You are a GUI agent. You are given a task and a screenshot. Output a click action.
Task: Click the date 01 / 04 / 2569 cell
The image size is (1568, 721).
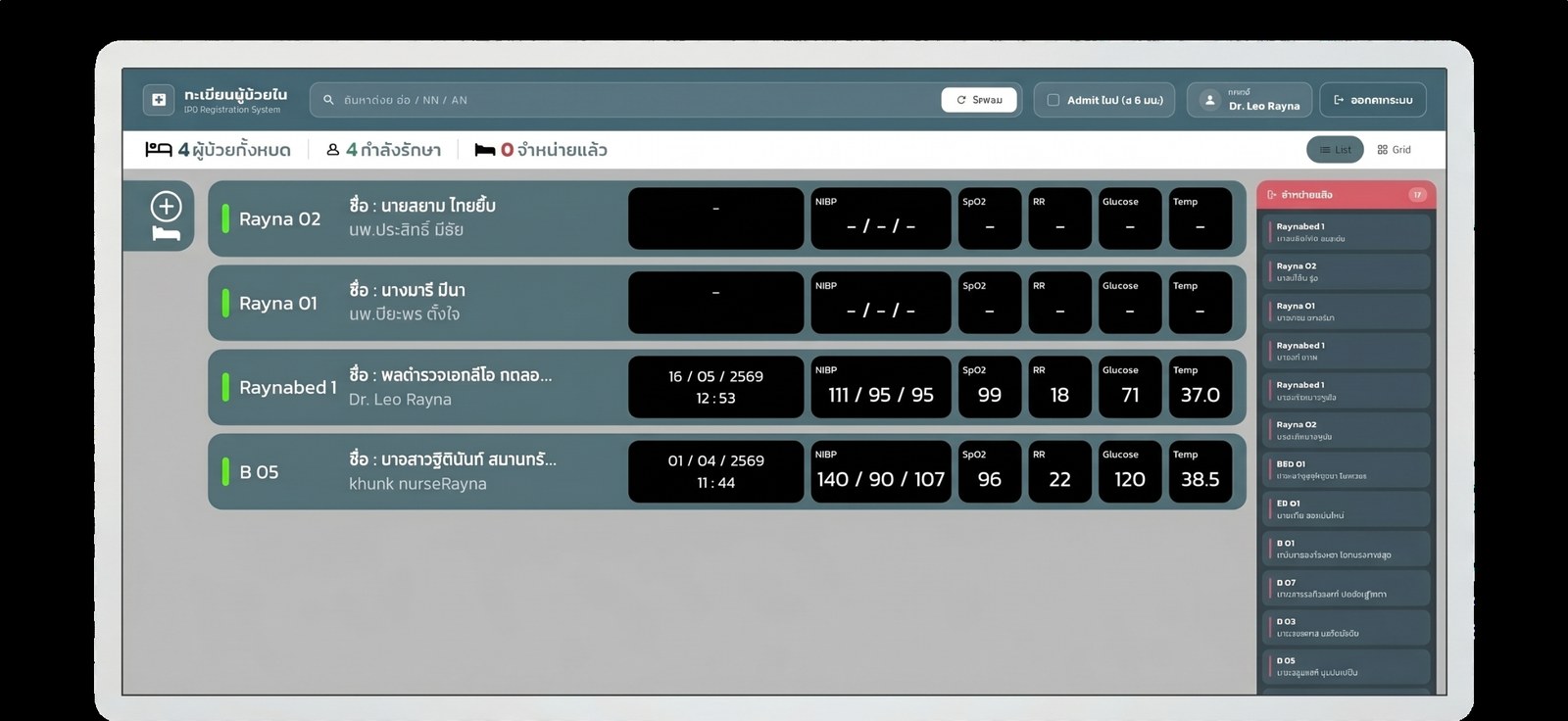(x=715, y=471)
